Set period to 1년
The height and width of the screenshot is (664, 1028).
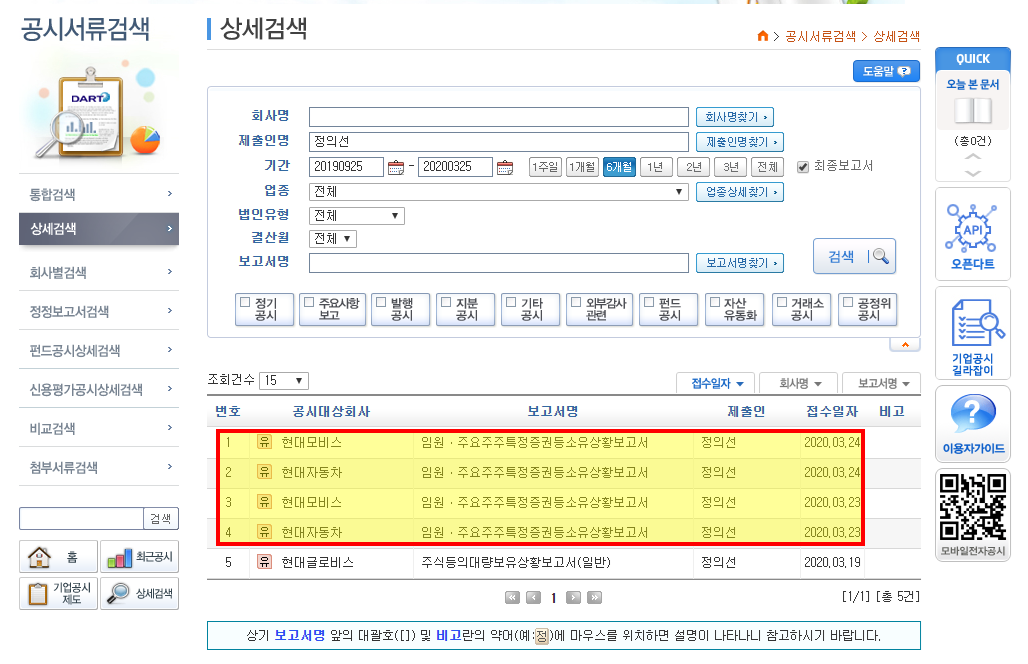coord(656,167)
